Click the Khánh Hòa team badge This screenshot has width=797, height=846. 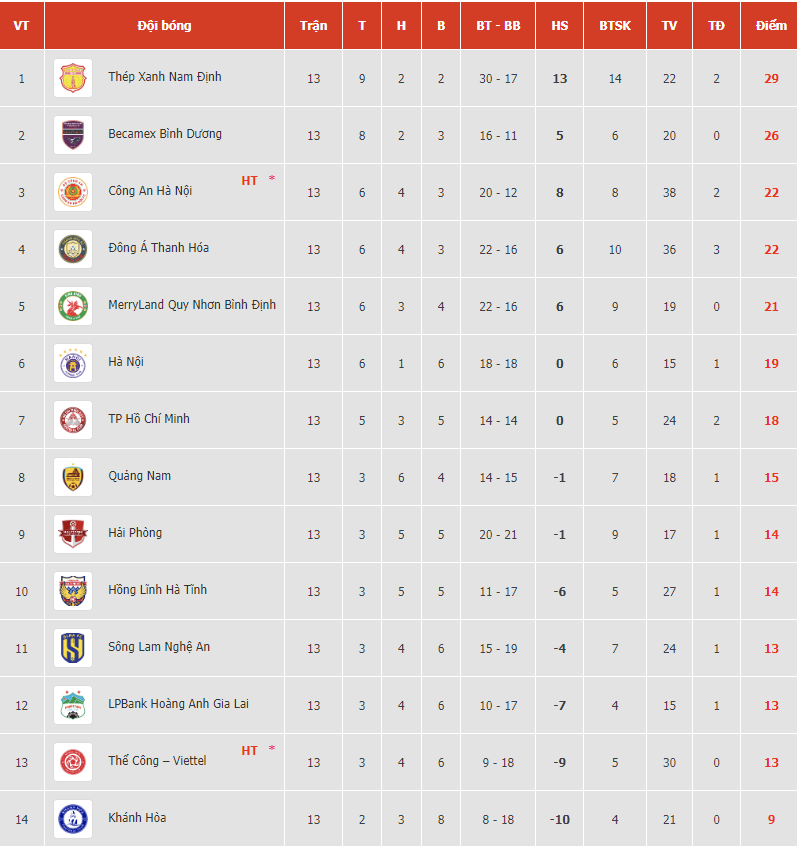point(73,819)
